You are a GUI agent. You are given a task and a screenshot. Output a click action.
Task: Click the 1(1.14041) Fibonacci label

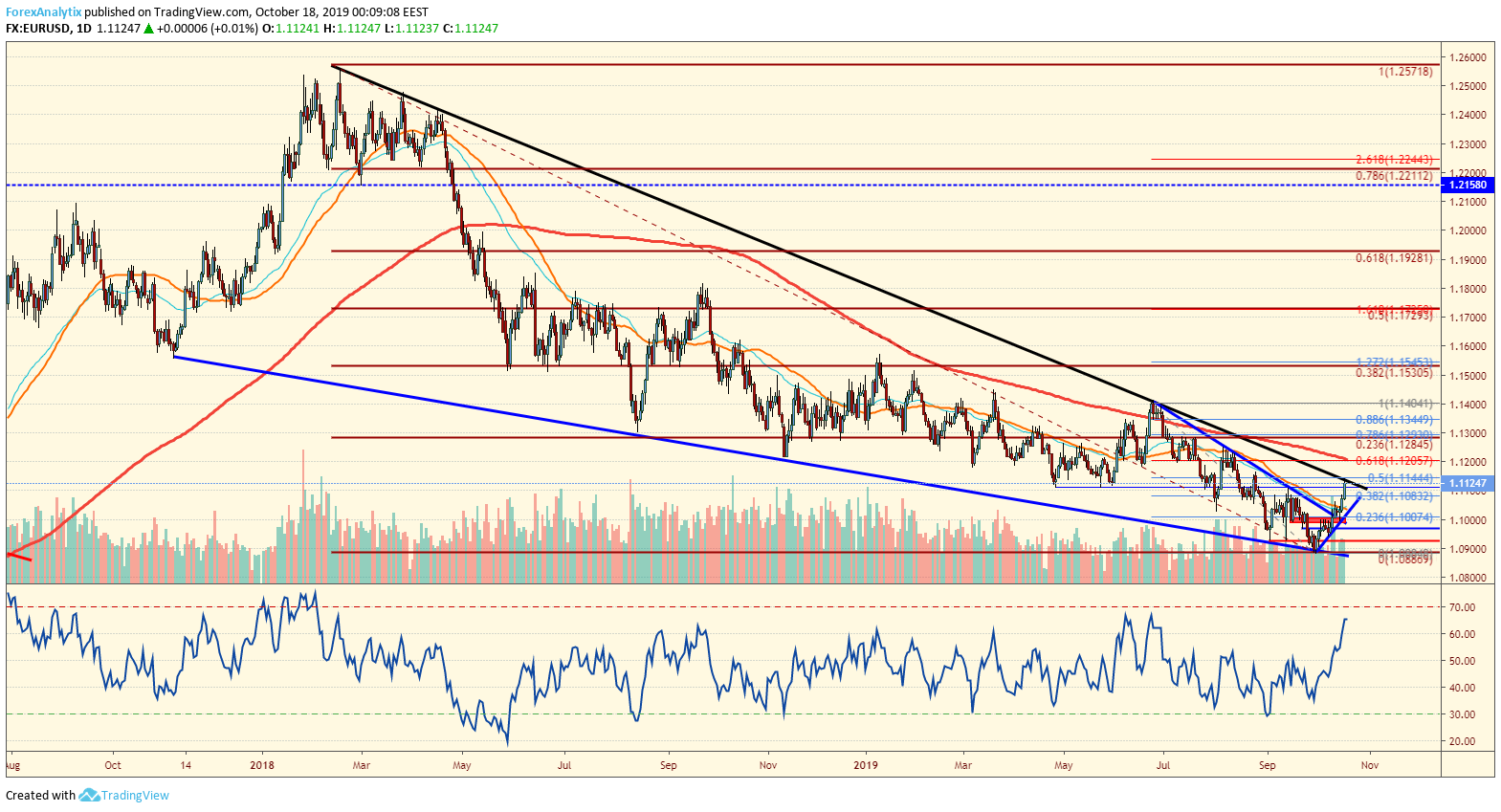pos(1405,405)
